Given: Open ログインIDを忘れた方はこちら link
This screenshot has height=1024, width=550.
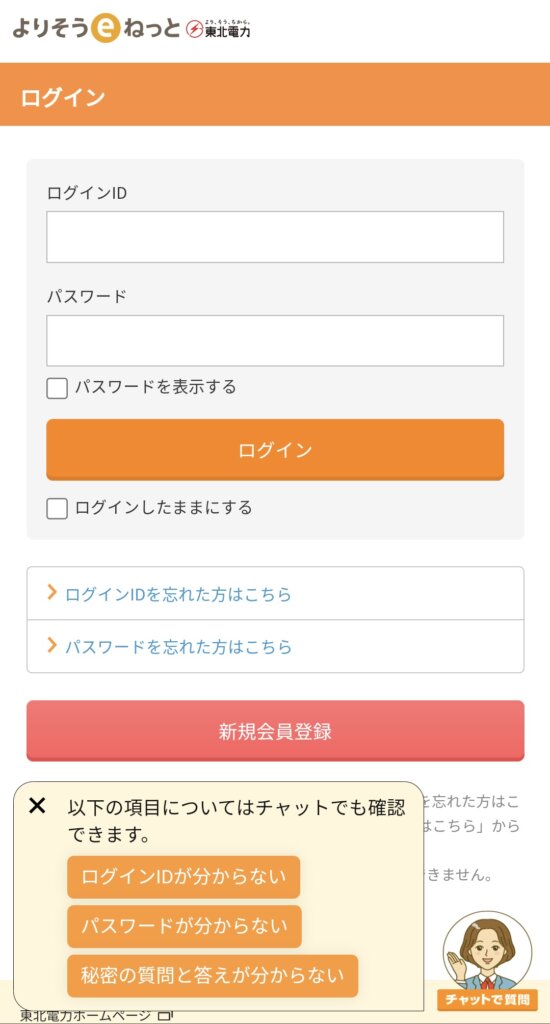Looking at the screenshot, I should (178, 594).
